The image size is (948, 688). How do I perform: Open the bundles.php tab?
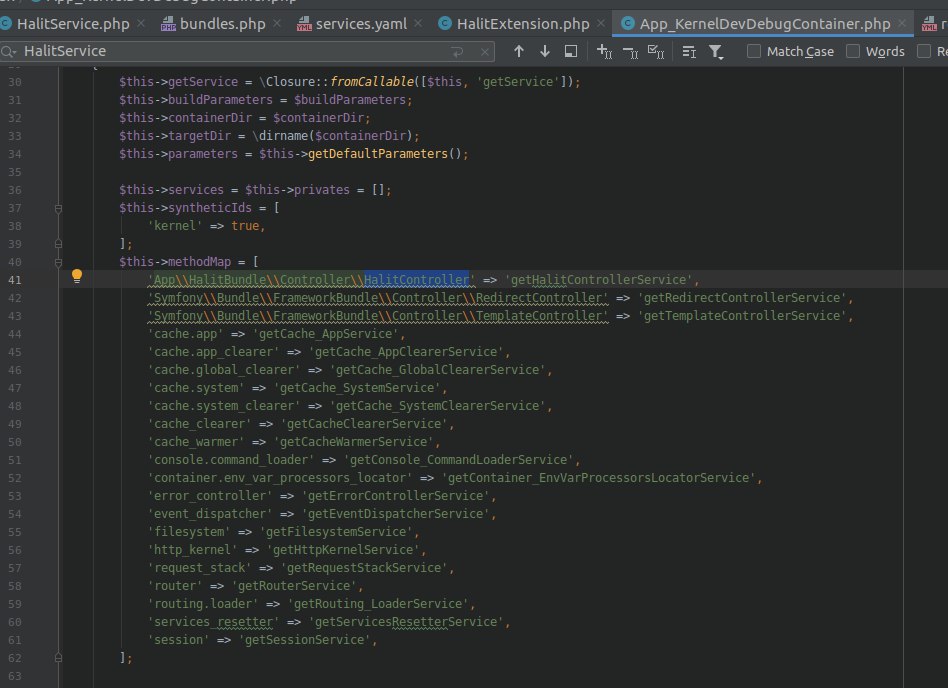click(213, 24)
